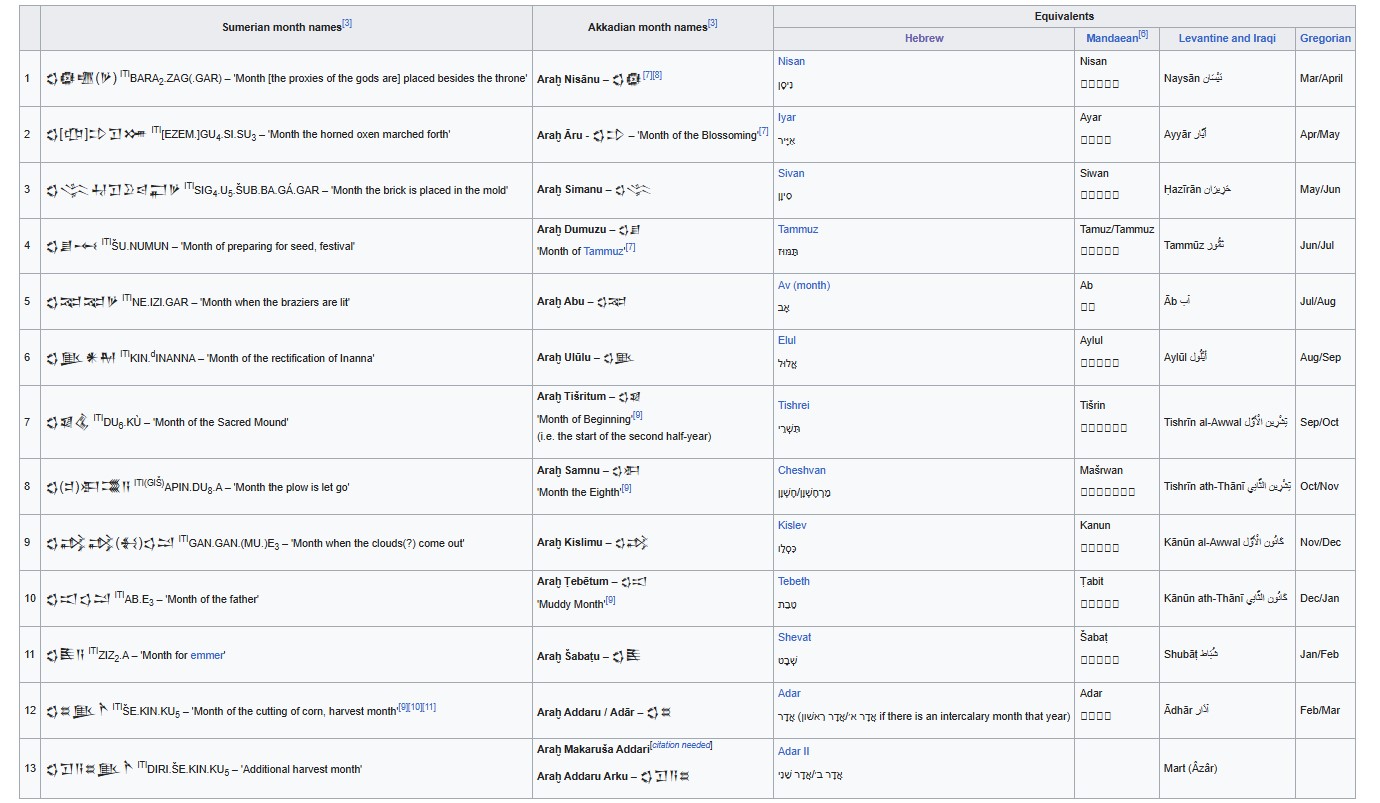Open reference 9 after 'Muddy Month'

pos(610,600)
